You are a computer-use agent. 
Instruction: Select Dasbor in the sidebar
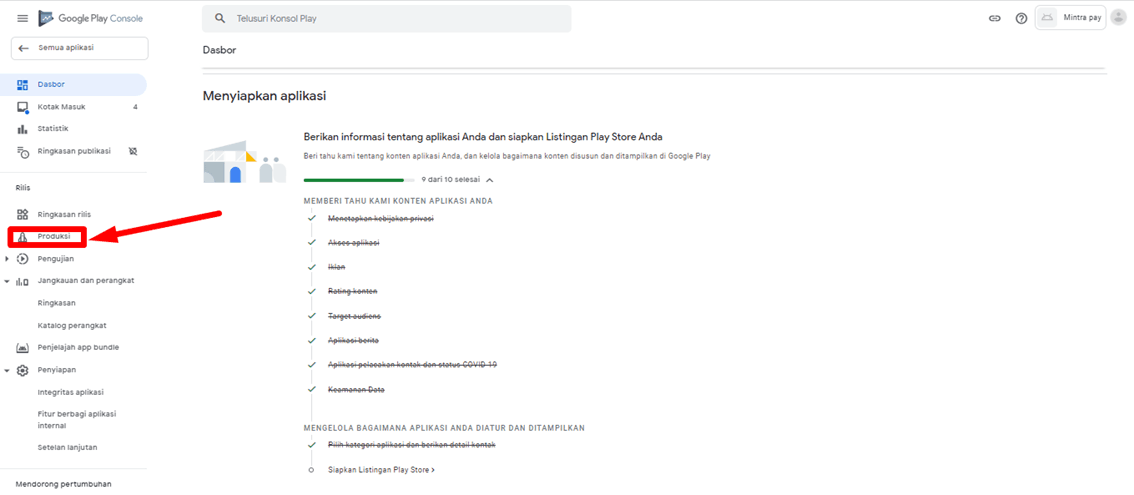[51, 85]
